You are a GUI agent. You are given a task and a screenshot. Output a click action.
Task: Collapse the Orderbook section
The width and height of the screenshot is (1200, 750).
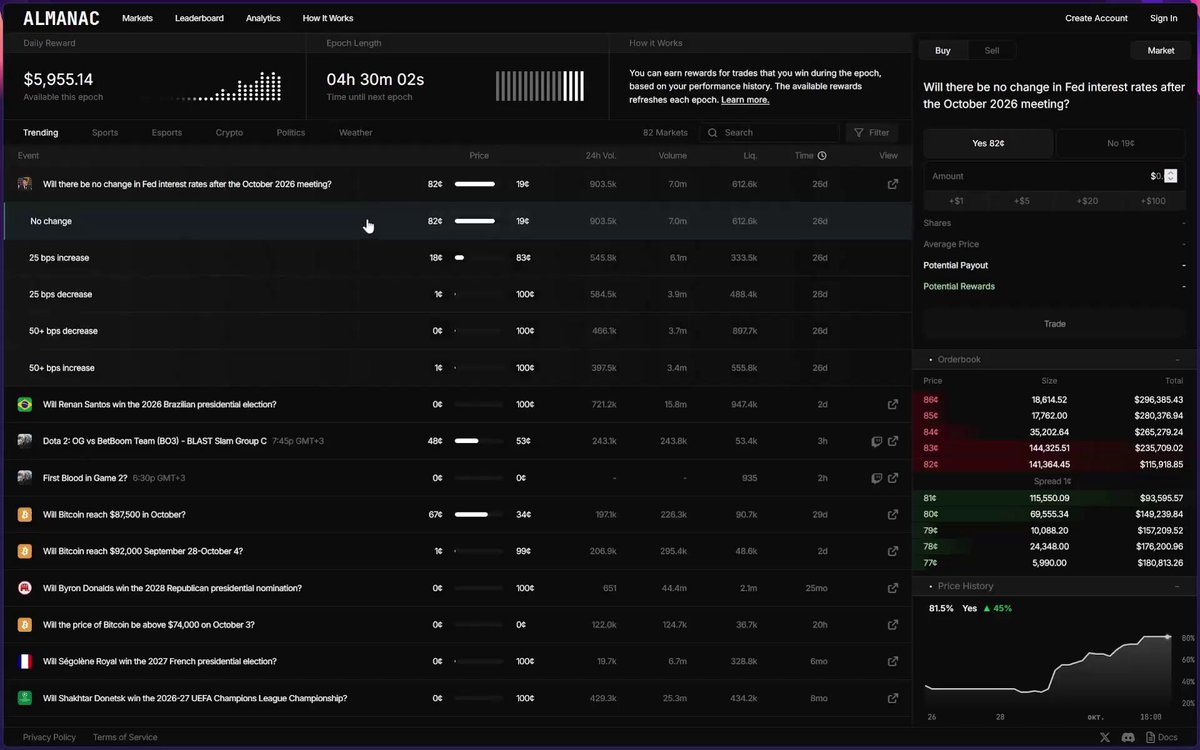1177,360
